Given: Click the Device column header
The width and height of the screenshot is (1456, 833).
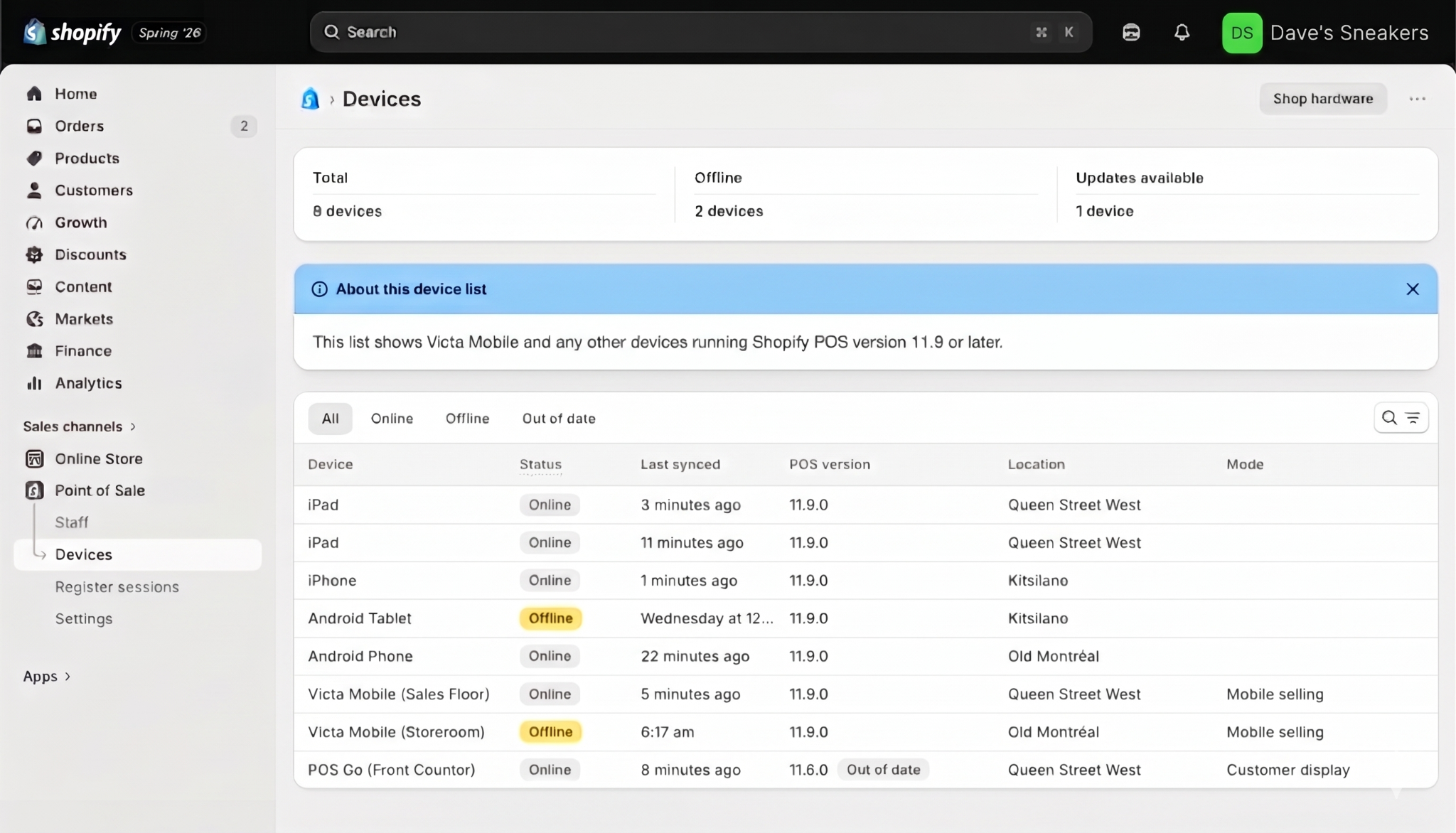Looking at the screenshot, I should 330,465.
